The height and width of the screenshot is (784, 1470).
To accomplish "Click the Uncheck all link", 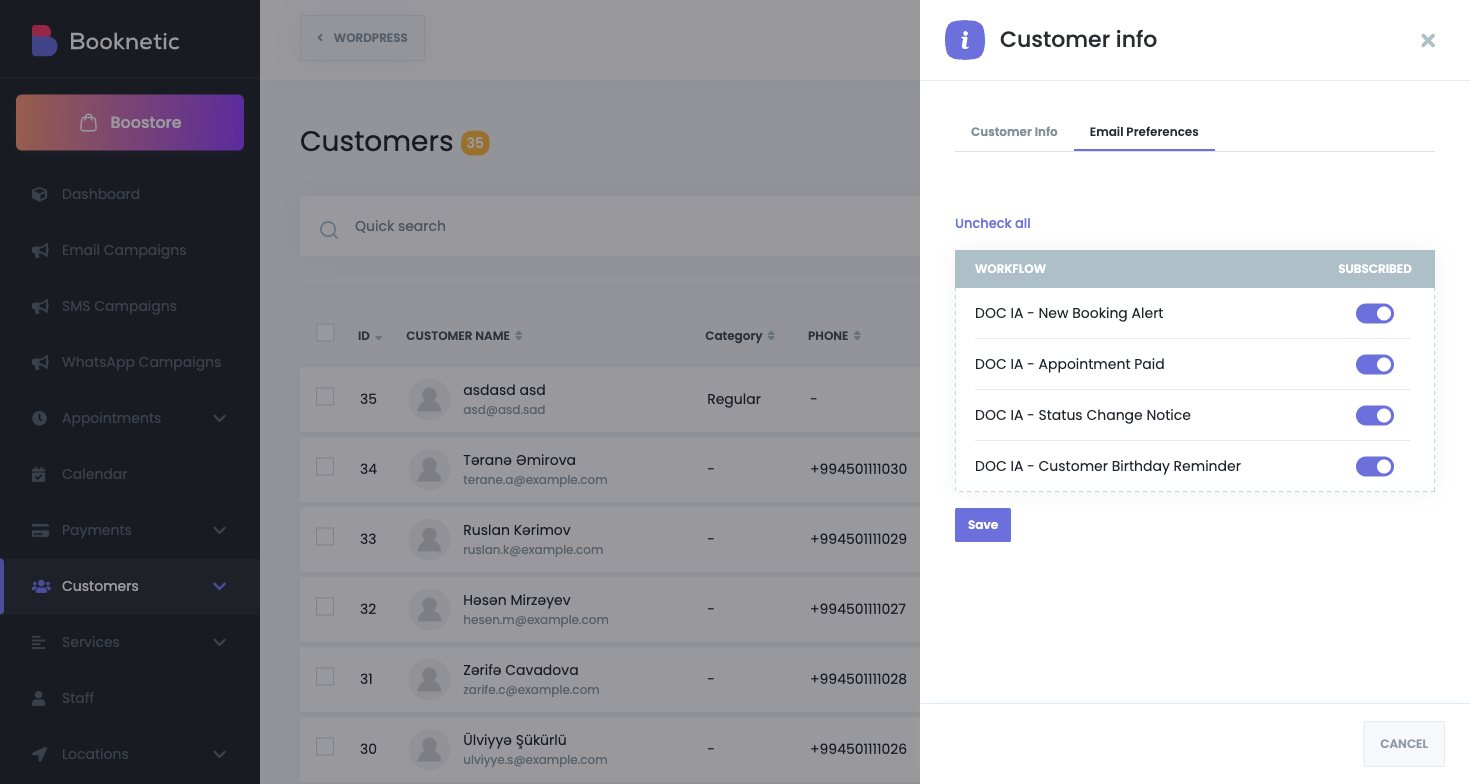I will pos(992,223).
